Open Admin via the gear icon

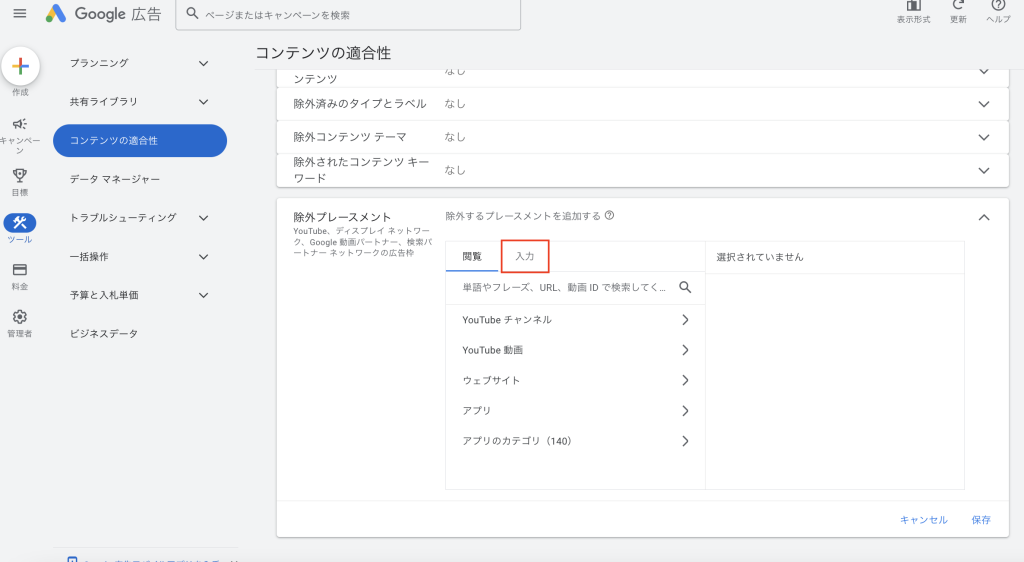[x=20, y=317]
